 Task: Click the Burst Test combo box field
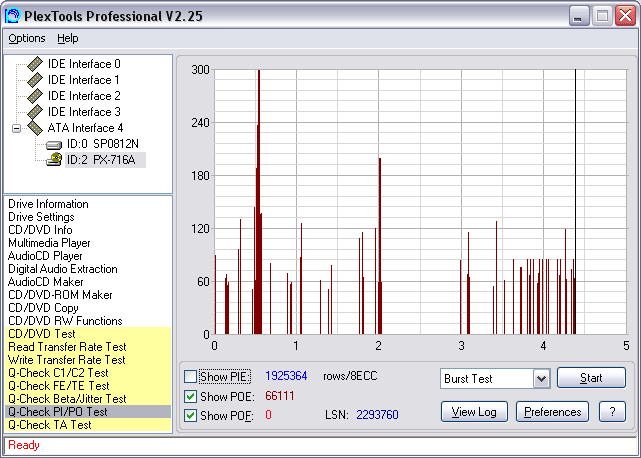(x=495, y=379)
